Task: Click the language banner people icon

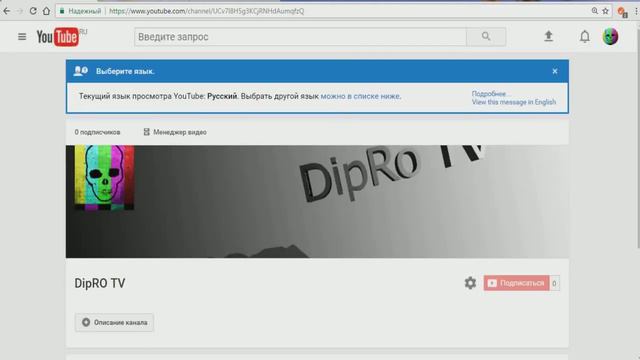Action: click(x=80, y=71)
